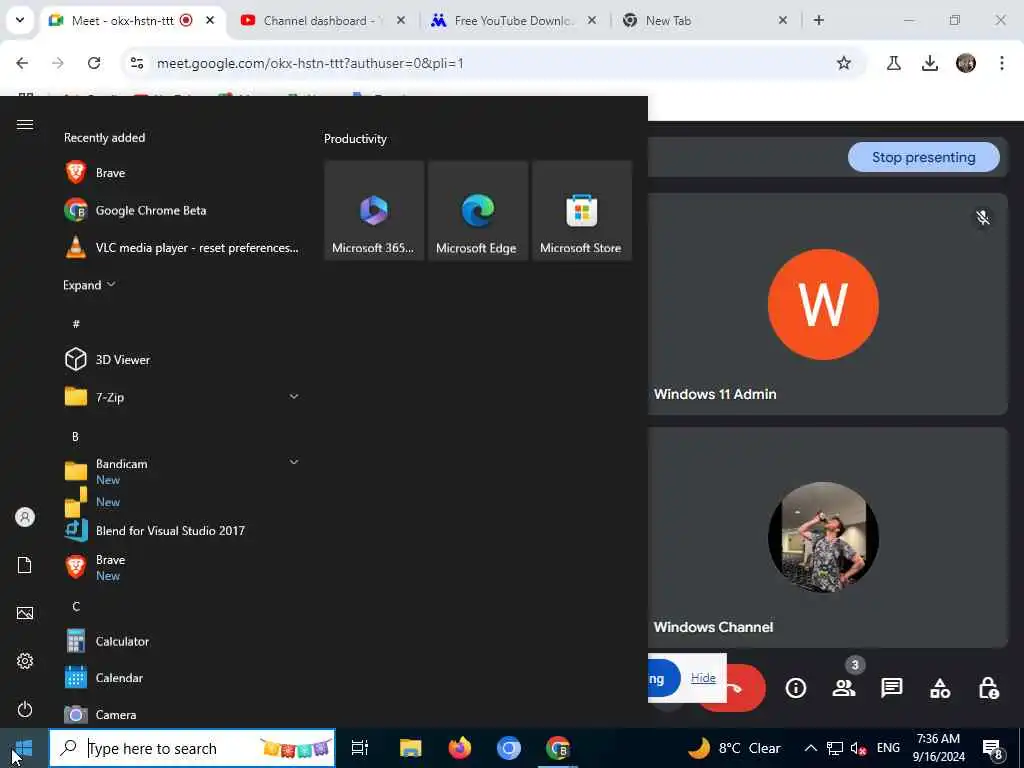Screen dimensions: 1024x768
Task: Open Chrome downloads icon
Action: pyautogui.click(x=929, y=63)
